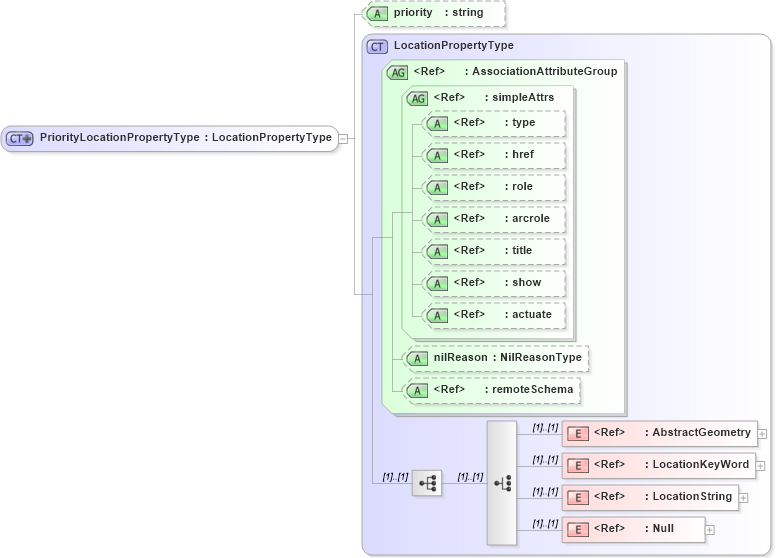Select the ': Null' element label
This screenshot has width=776, height=558.
[659, 528]
